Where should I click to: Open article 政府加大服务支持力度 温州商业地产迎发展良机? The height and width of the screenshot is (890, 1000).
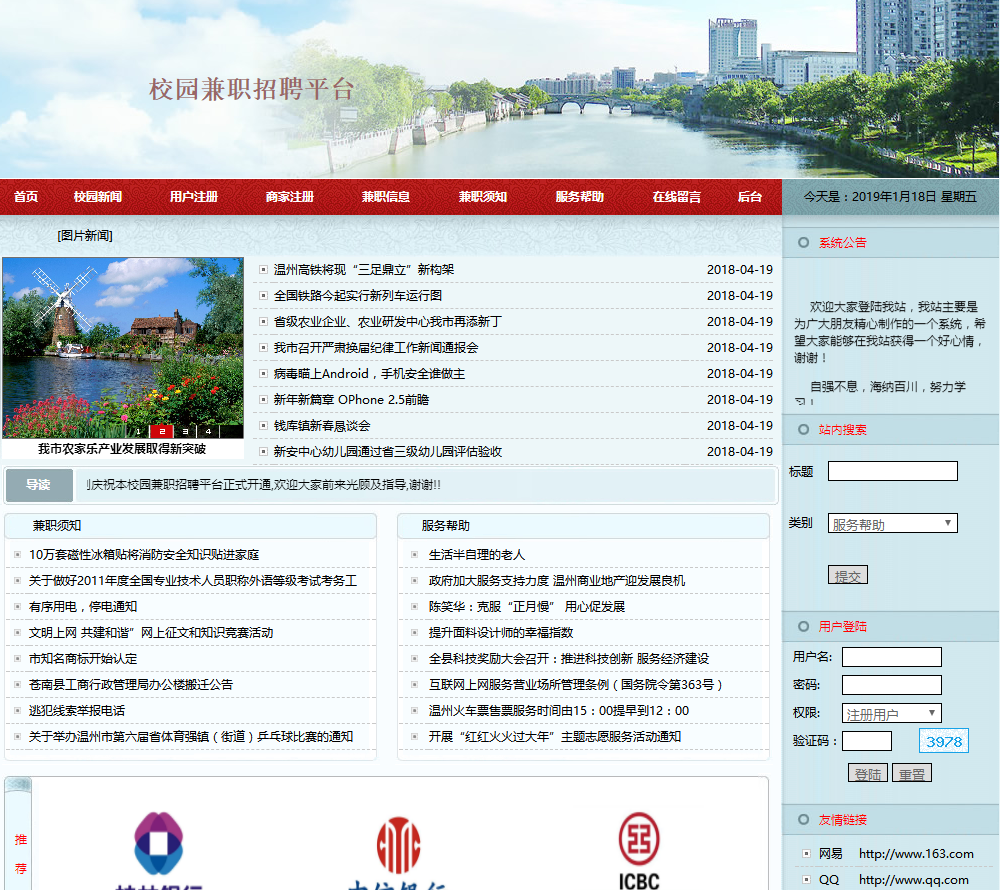point(556,581)
